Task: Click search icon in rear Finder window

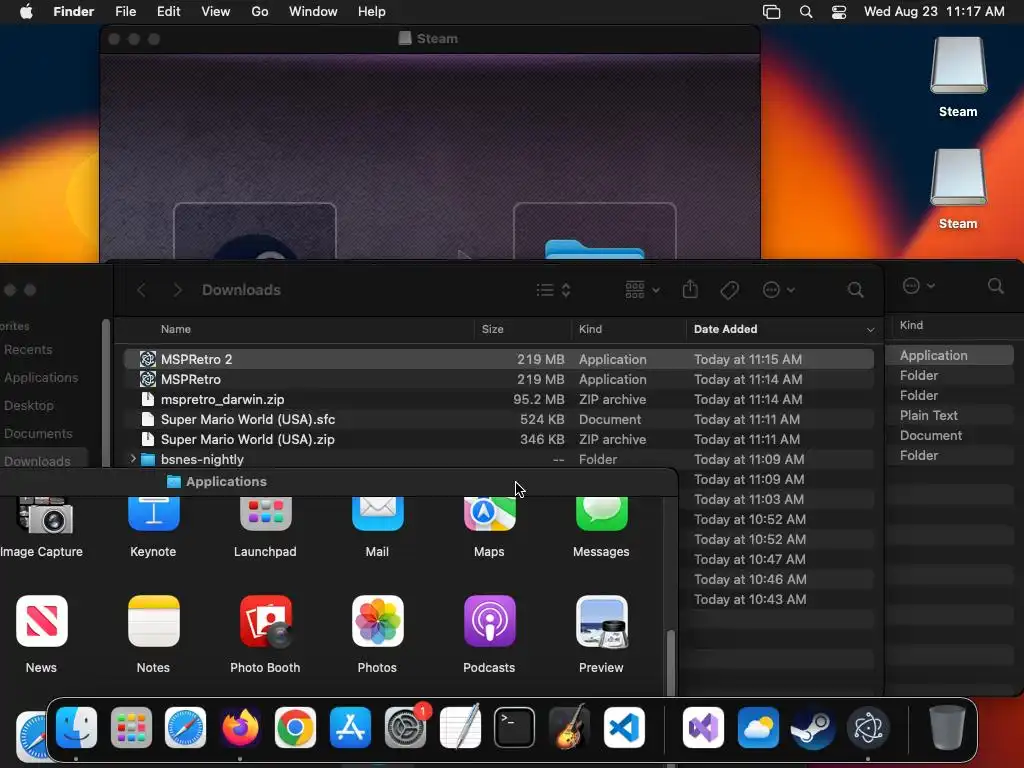Action: [x=995, y=285]
